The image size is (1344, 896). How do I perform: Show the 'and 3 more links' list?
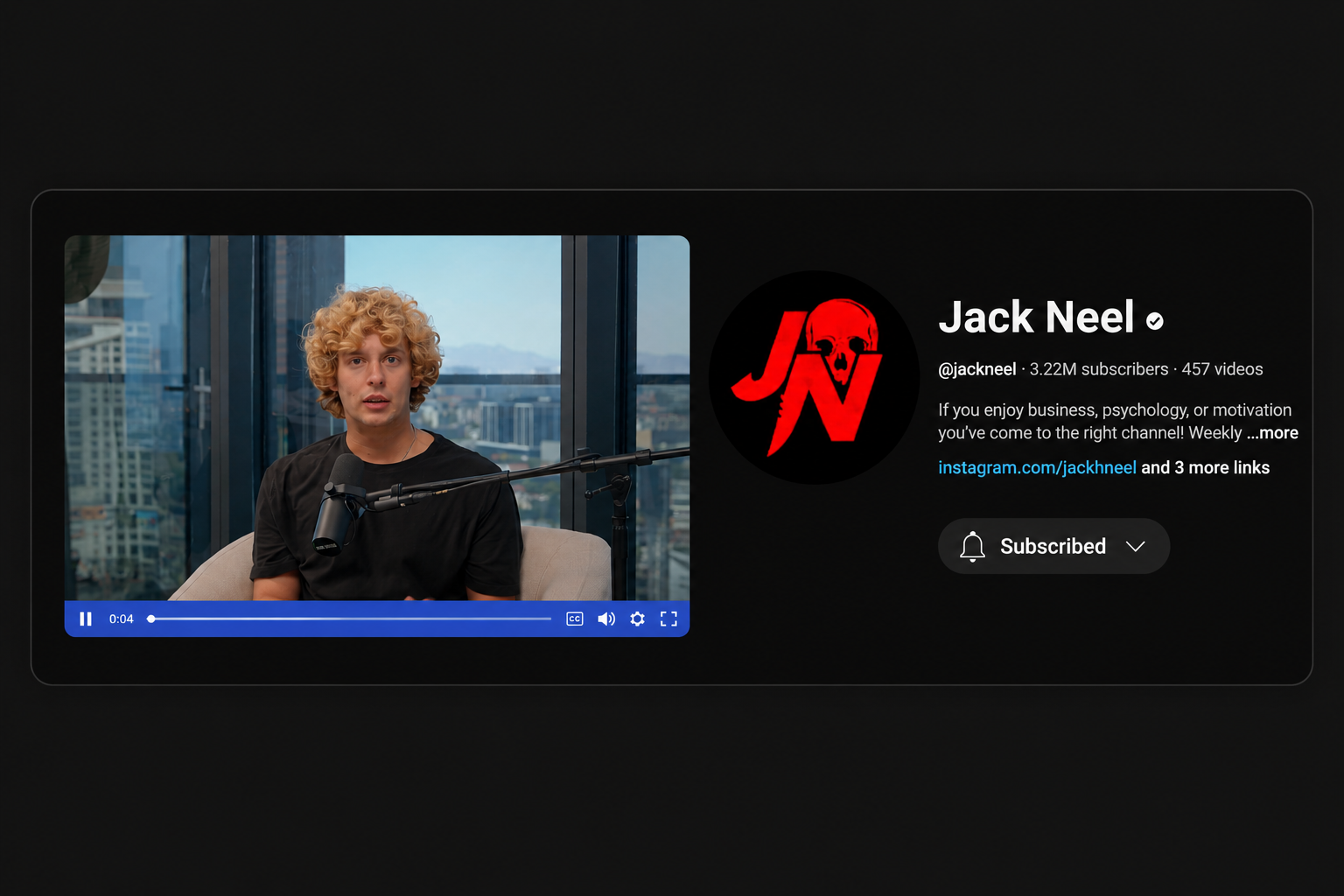pos(1205,467)
